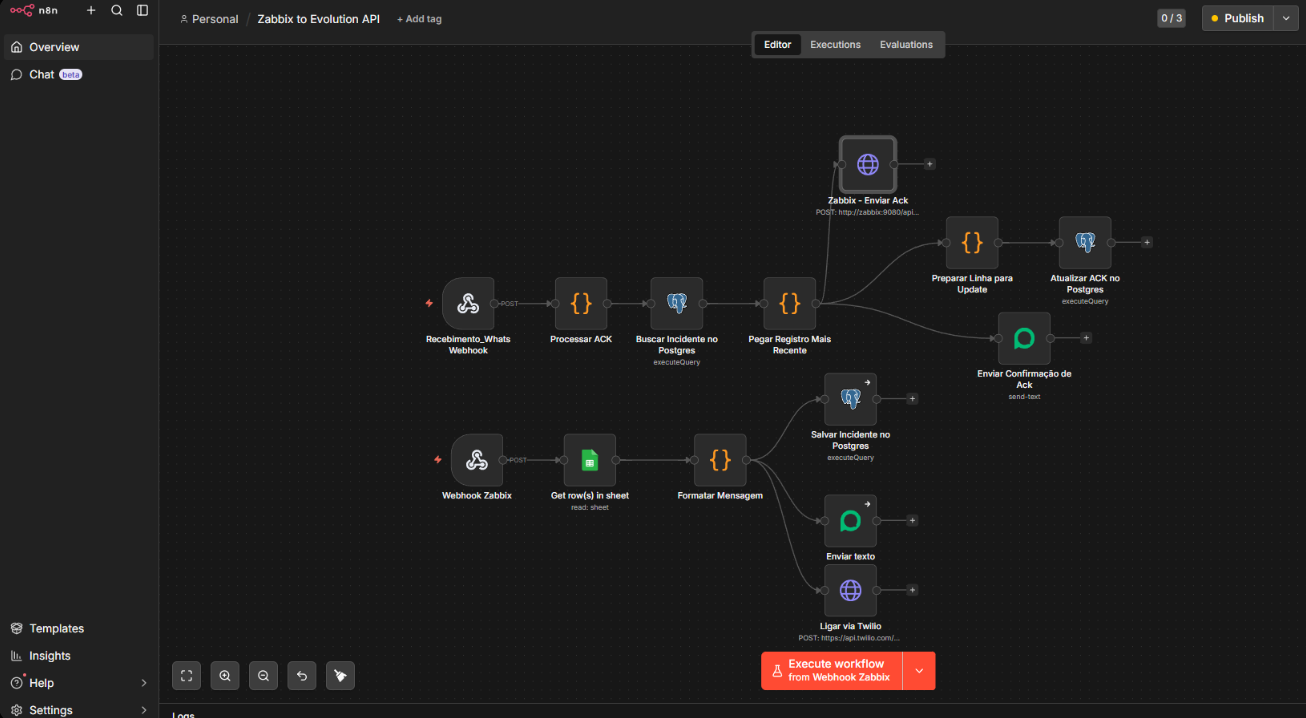The image size is (1306, 718).
Task: Open the Publish dropdown arrow
Action: (x=1286, y=18)
